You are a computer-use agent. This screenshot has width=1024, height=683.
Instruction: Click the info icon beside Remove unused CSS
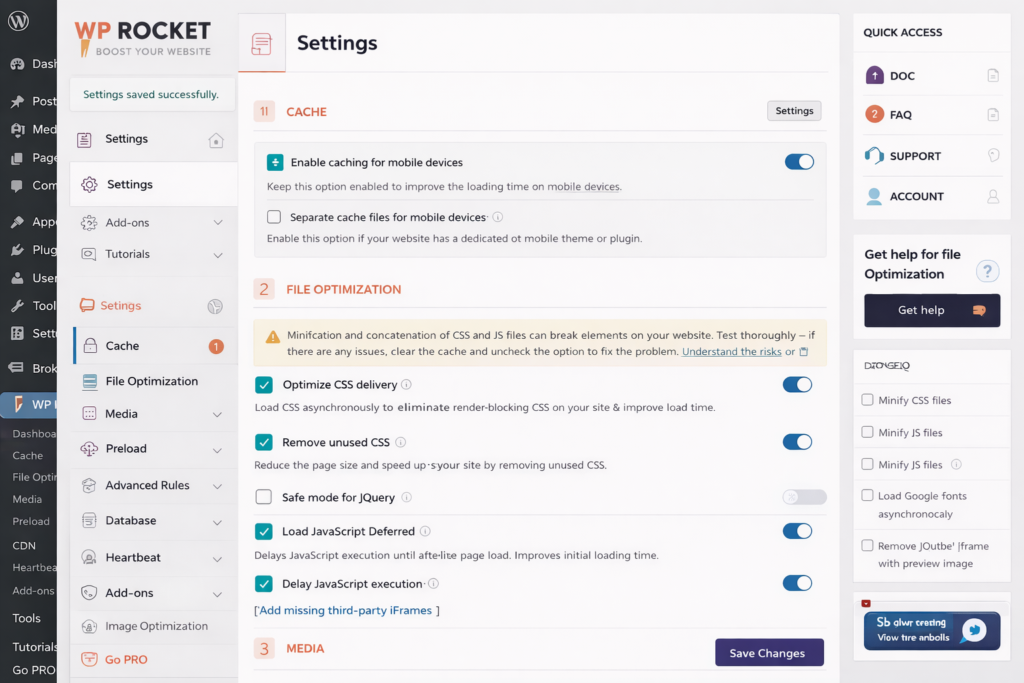401,442
